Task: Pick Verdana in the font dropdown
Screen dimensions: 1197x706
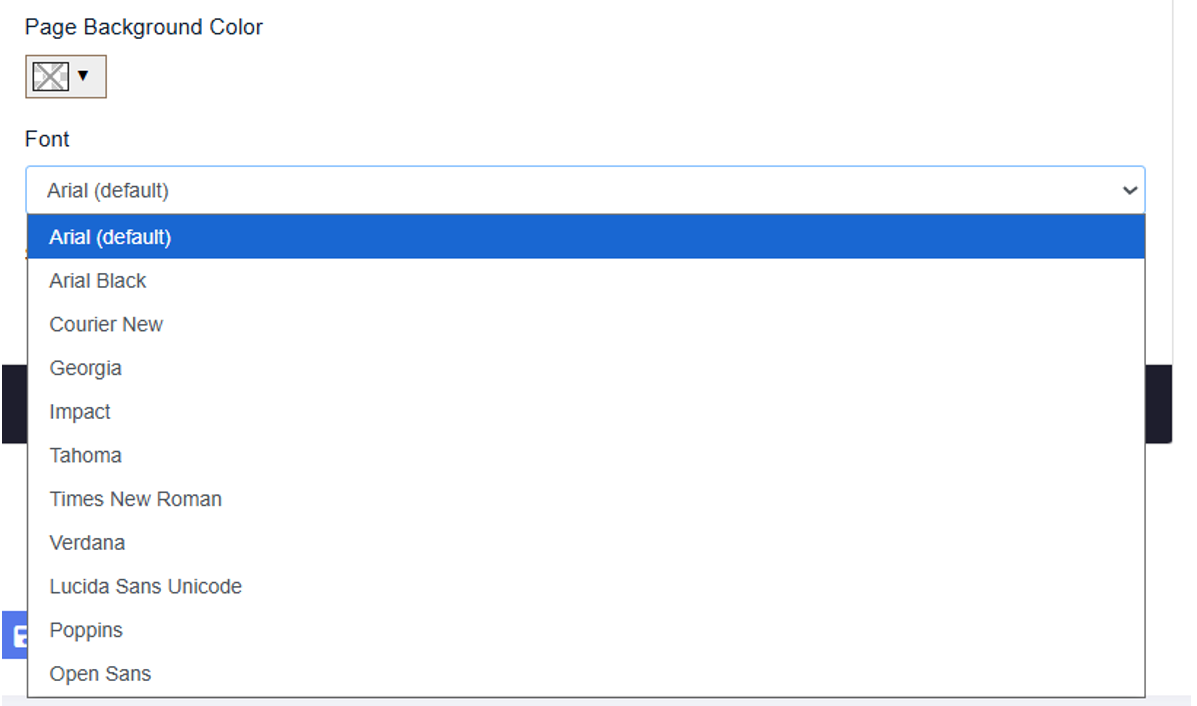Action: tap(87, 543)
